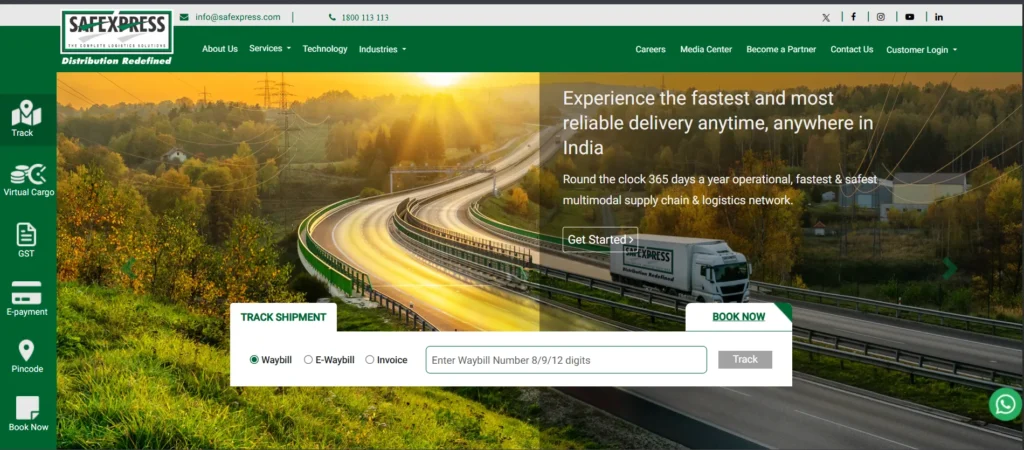Open Contact Us page
The height and width of the screenshot is (450, 1024).
(x=852, y=50)
